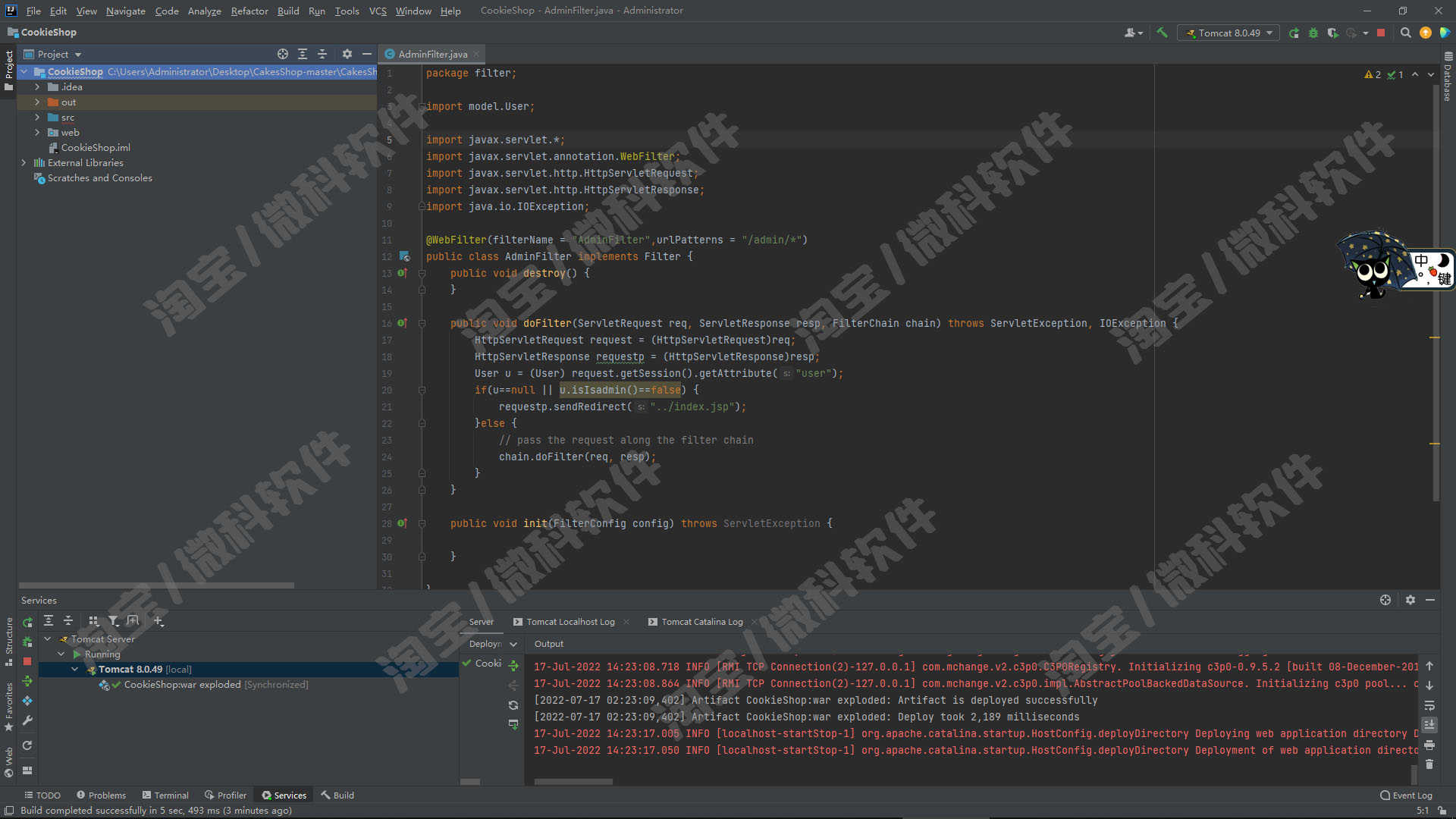Click Deploy All icon in Services left toolbar
Screen dimensions: 1456x819
point(27,681)
